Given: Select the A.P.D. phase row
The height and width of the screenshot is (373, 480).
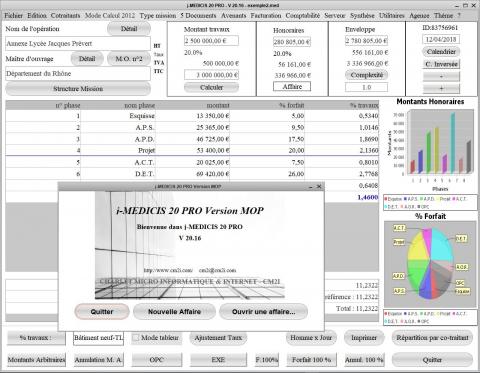Looking at the screenshot, I should pyautogui.click(x=192, y=139).
